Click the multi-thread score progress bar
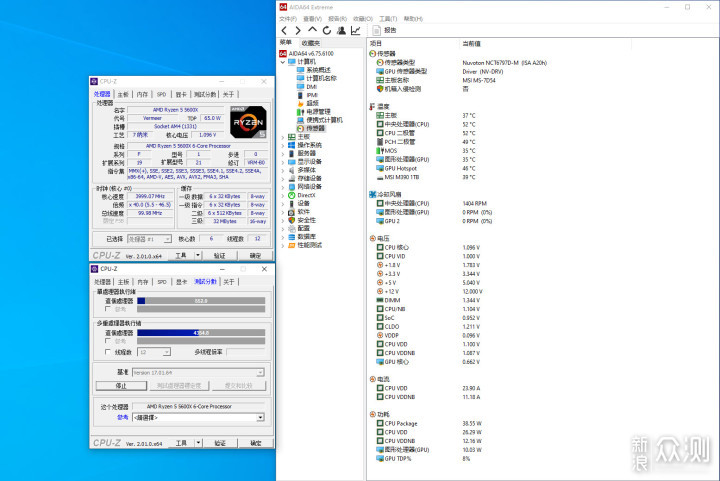The height and width of the screenshot is (481, 720). tap(201, 333)
